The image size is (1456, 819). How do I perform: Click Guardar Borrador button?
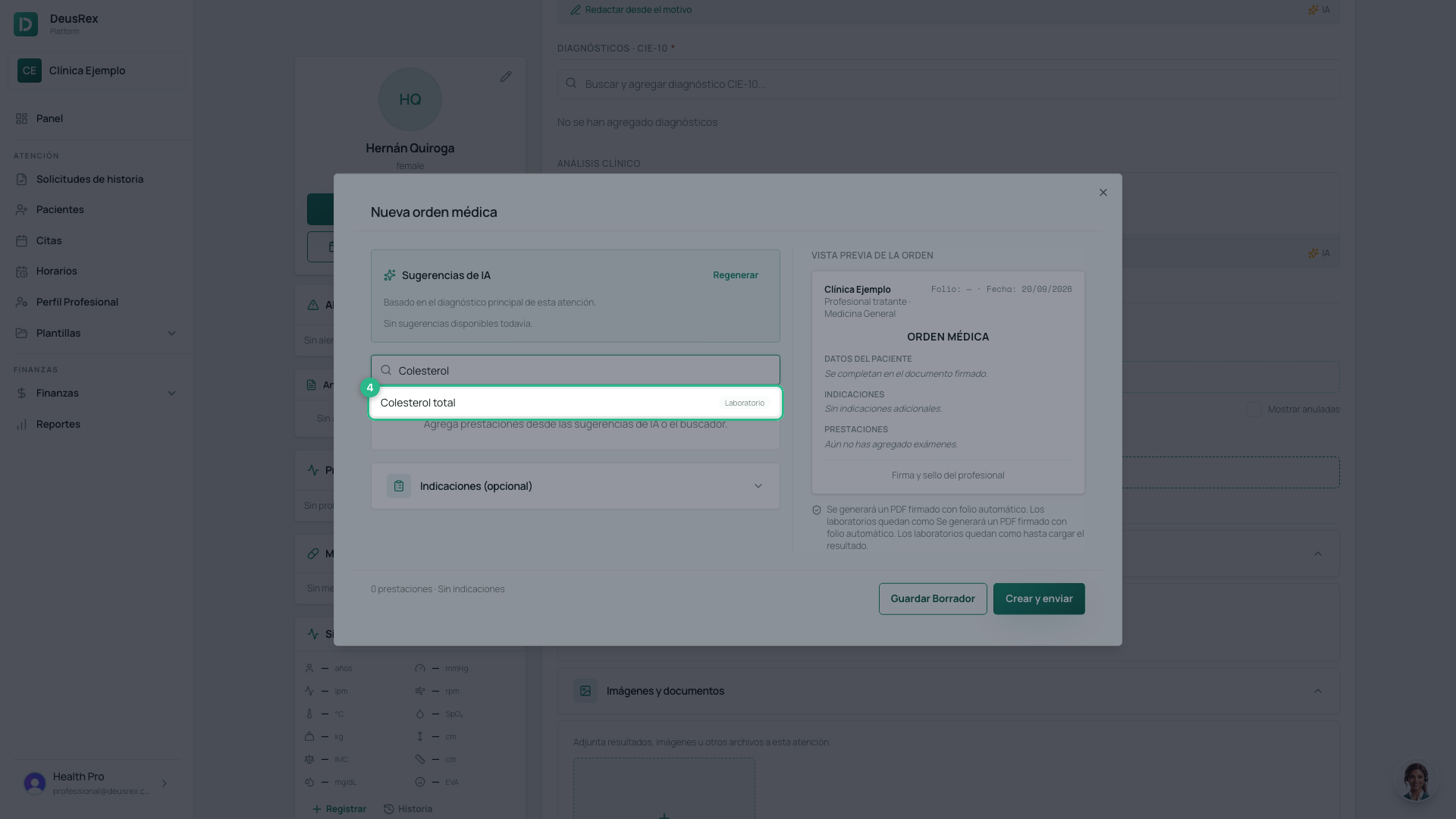[x=933, y=599]
